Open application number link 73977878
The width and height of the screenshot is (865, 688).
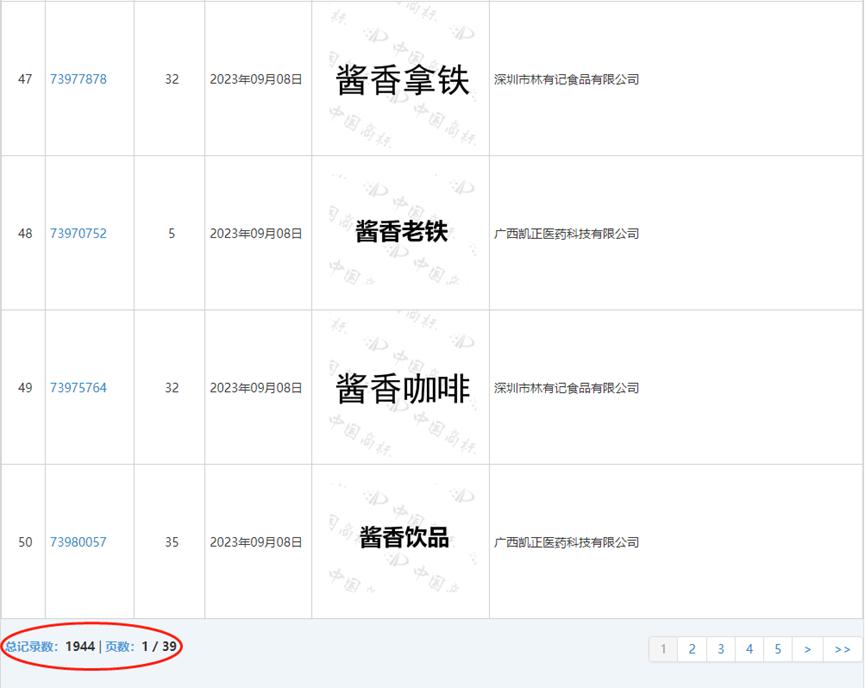(x=78, y=79)
